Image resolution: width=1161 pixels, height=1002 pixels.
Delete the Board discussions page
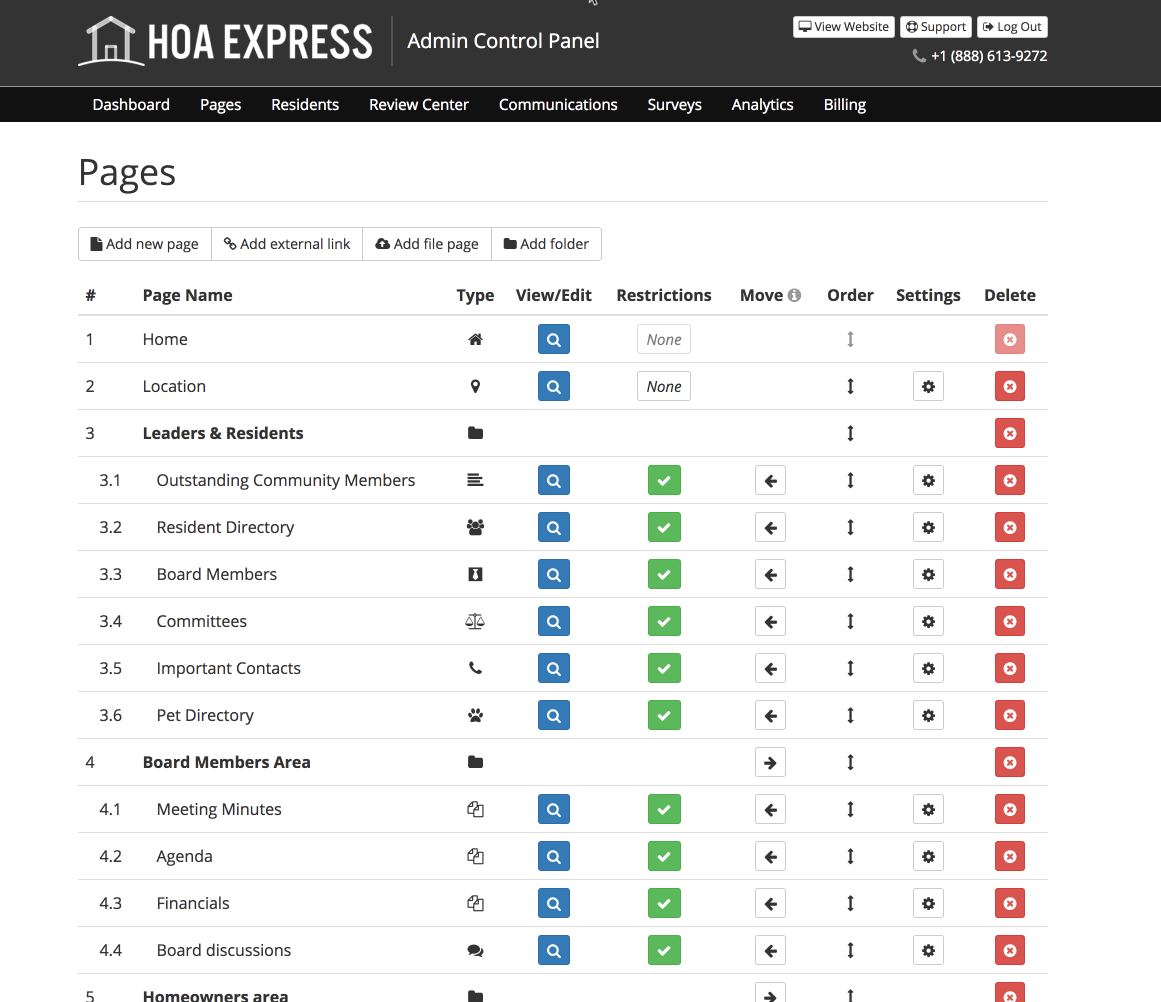[1009, 950]
